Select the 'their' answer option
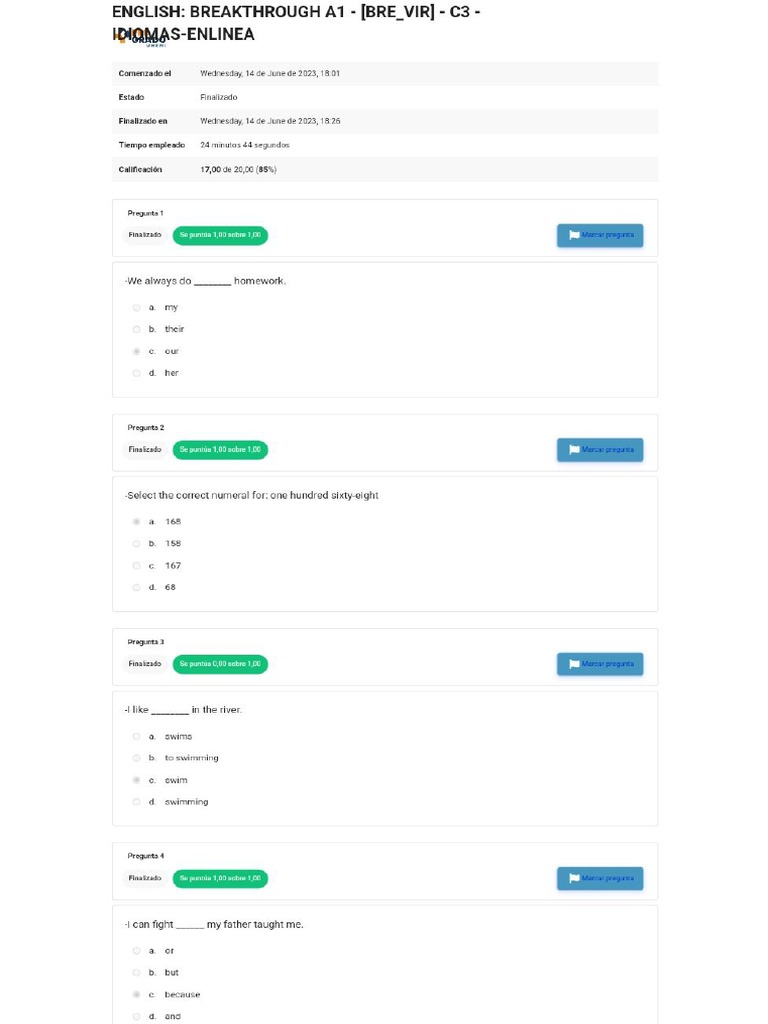This screenshot has height=1024, width=768. [x=137, y=329]
